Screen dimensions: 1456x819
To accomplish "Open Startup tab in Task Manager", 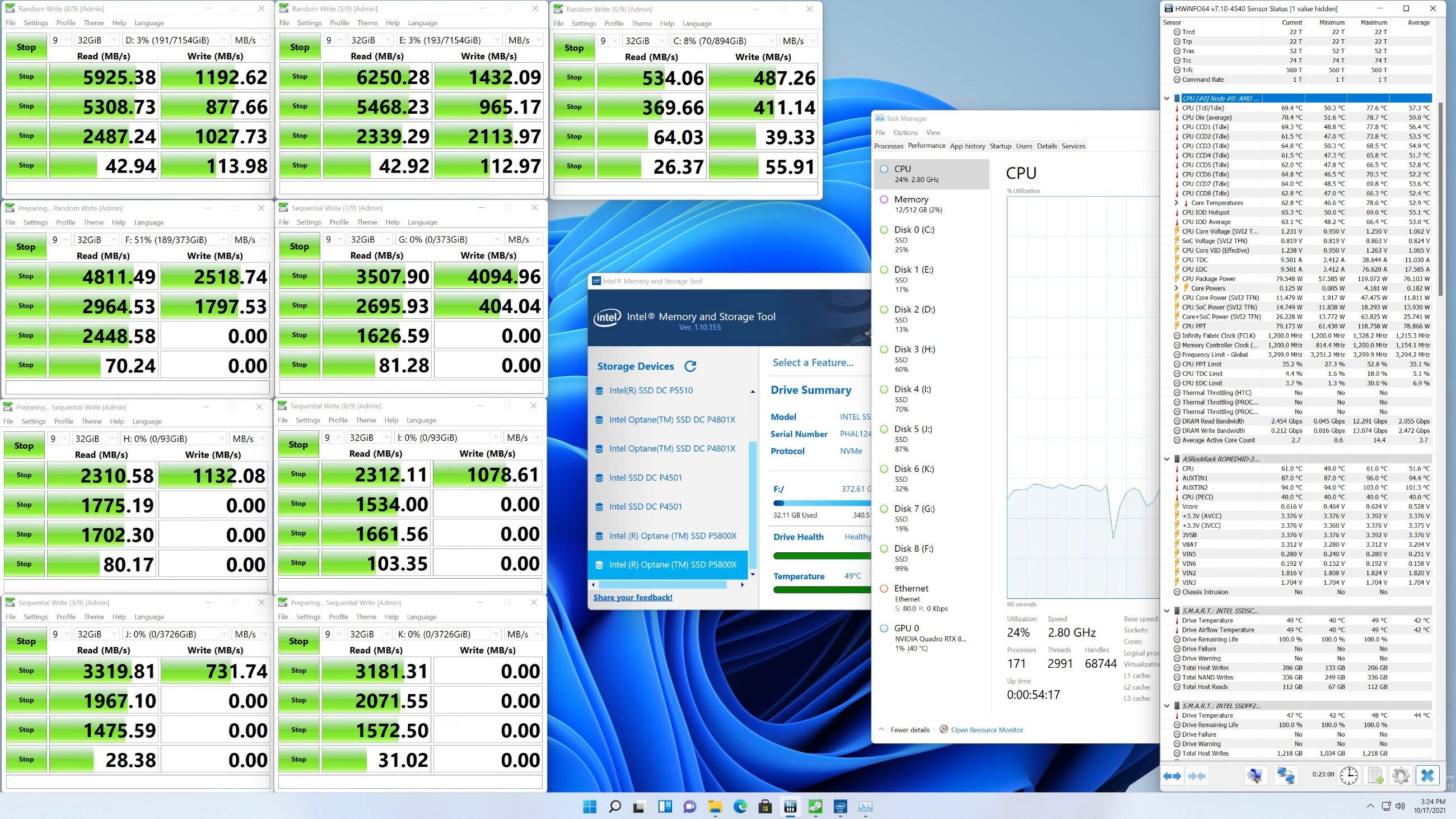I will pyautogui.click(x=1000, y=146).
